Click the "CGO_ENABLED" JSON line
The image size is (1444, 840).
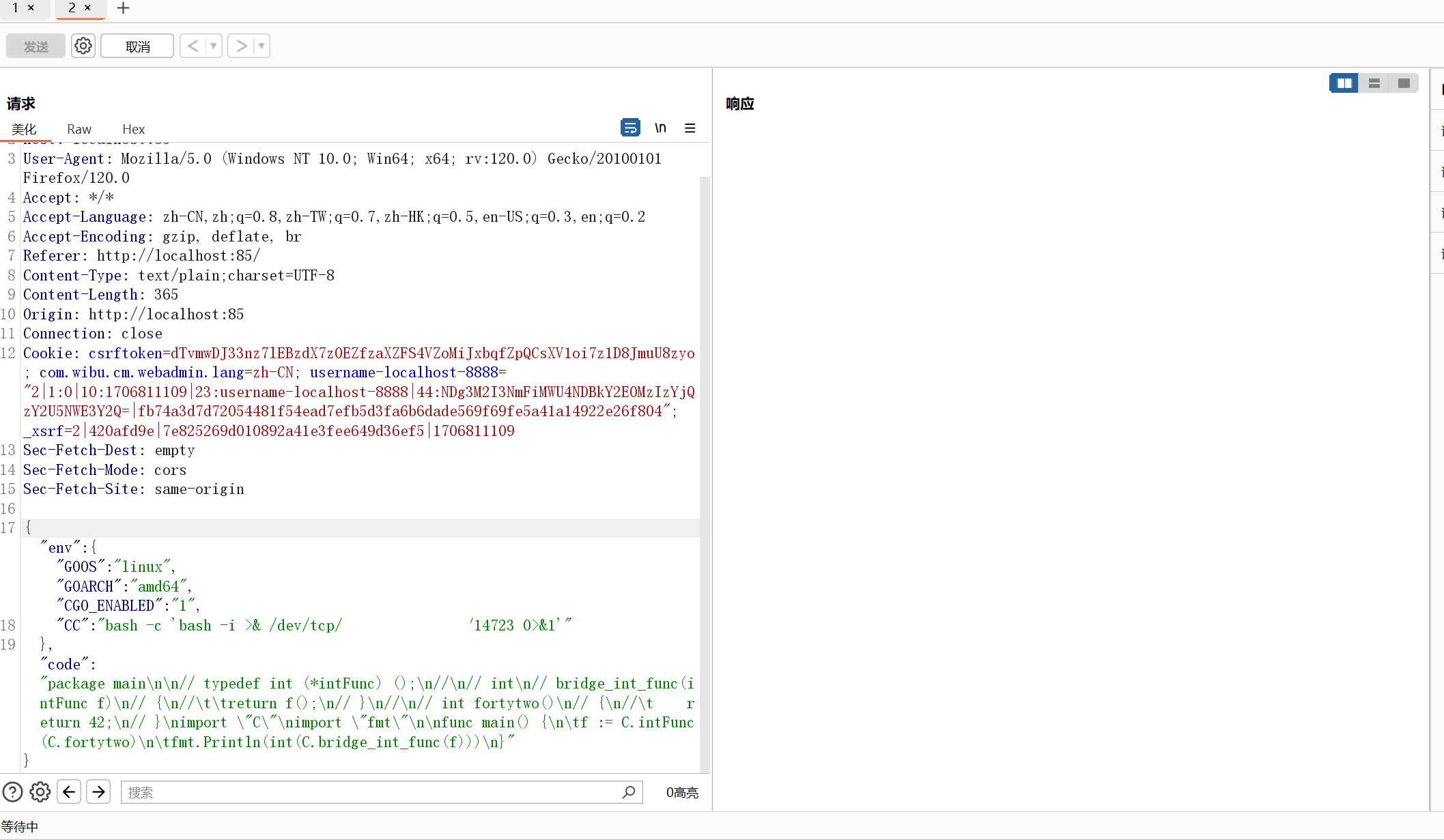128,606
